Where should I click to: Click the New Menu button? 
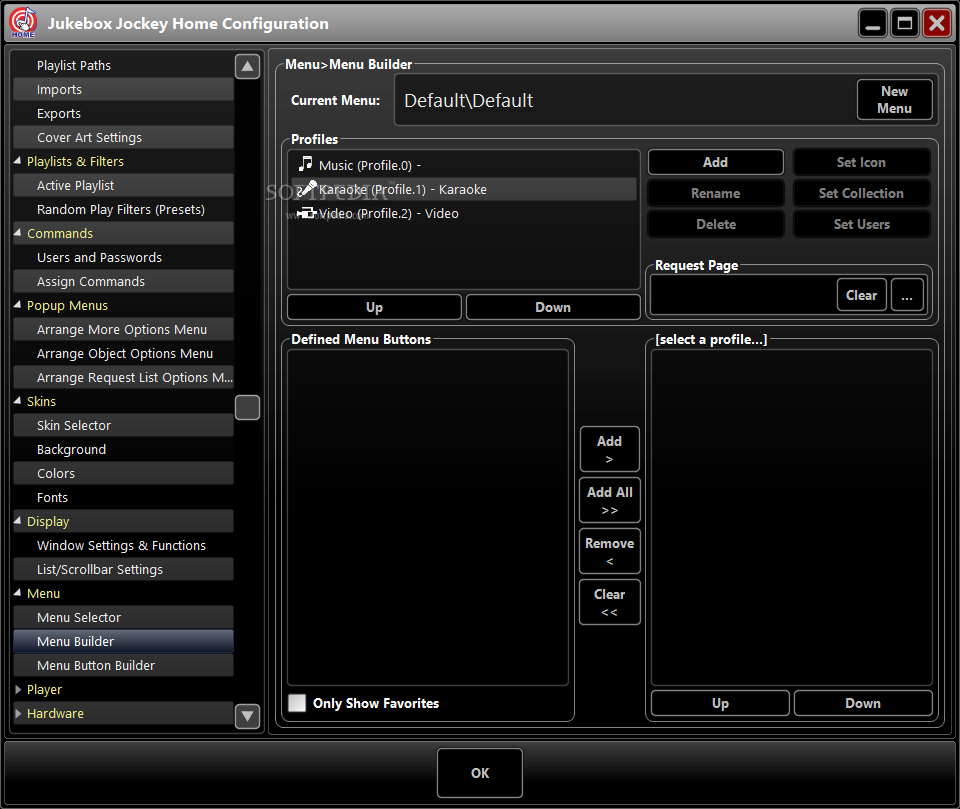click(x=894, y=99)
